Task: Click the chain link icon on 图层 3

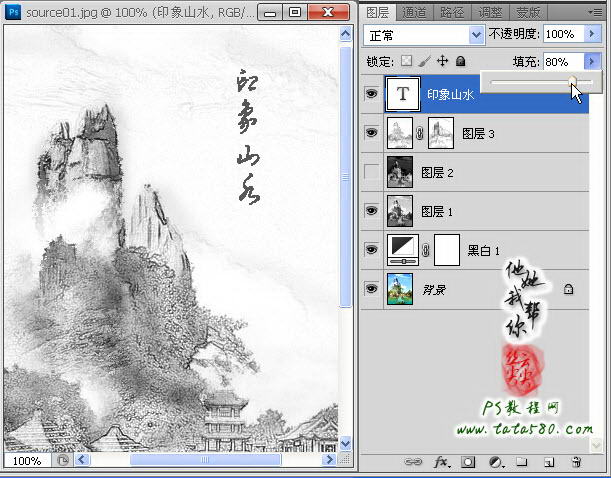Action: (x=420, y=134)
